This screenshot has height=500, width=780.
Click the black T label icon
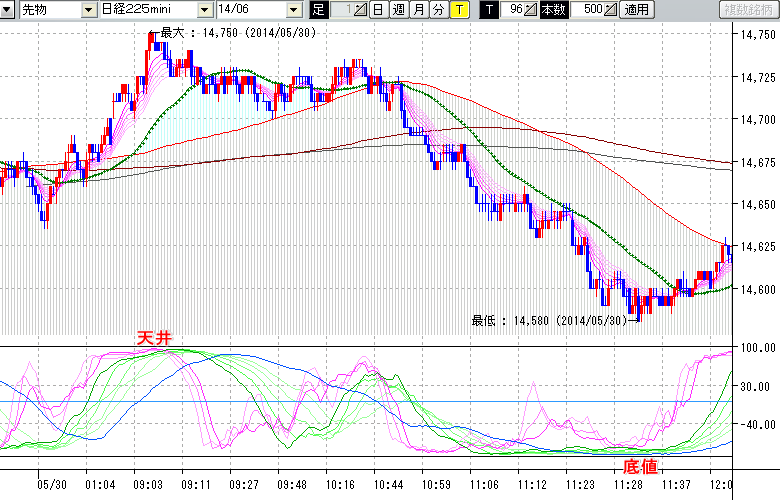tap(488, 10)
